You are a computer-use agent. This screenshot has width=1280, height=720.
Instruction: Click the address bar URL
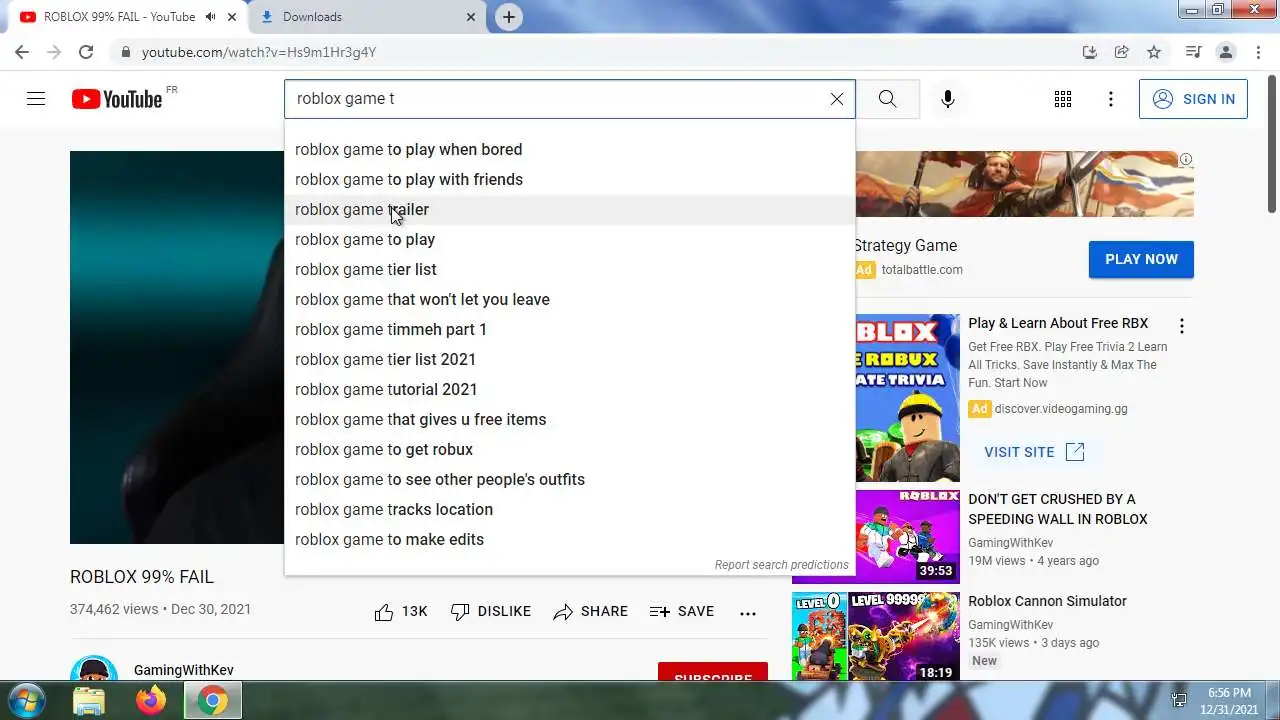259,52
